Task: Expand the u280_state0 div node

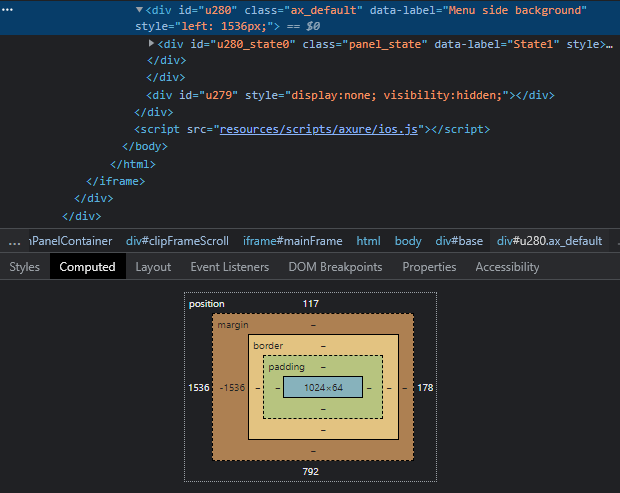Action: 151,43
